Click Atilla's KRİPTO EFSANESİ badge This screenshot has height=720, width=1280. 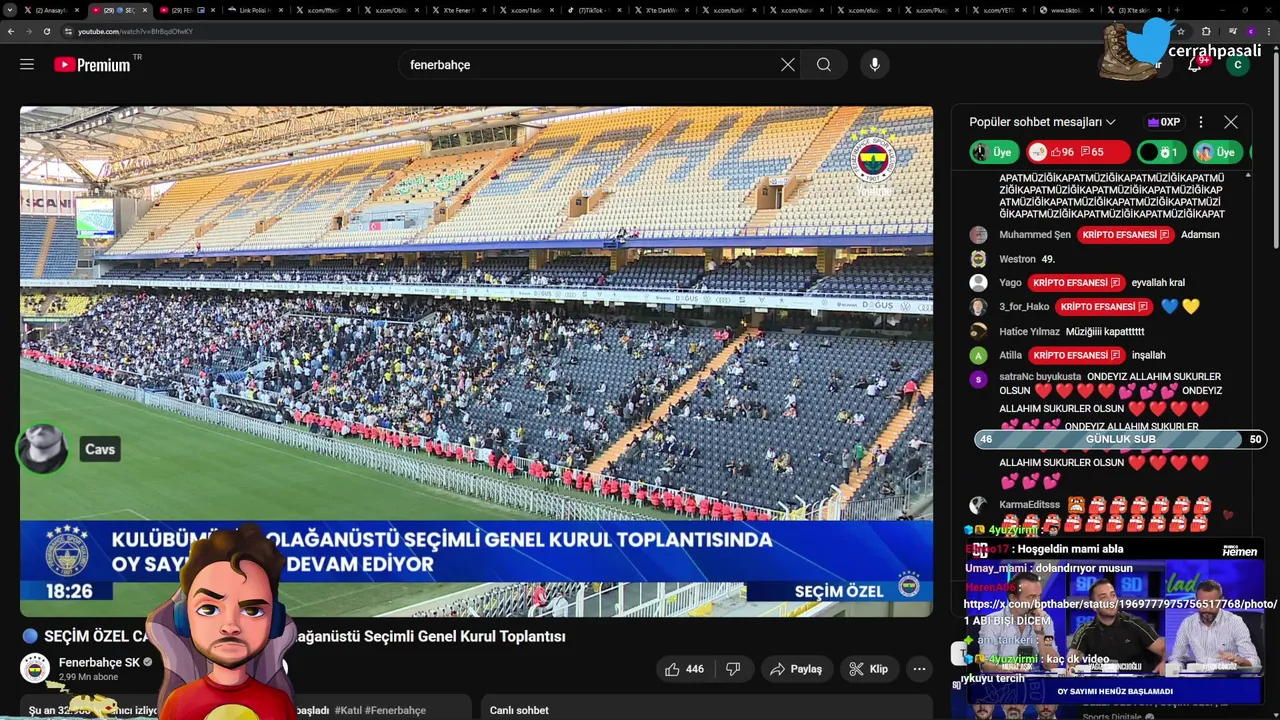pos(1076,355)
